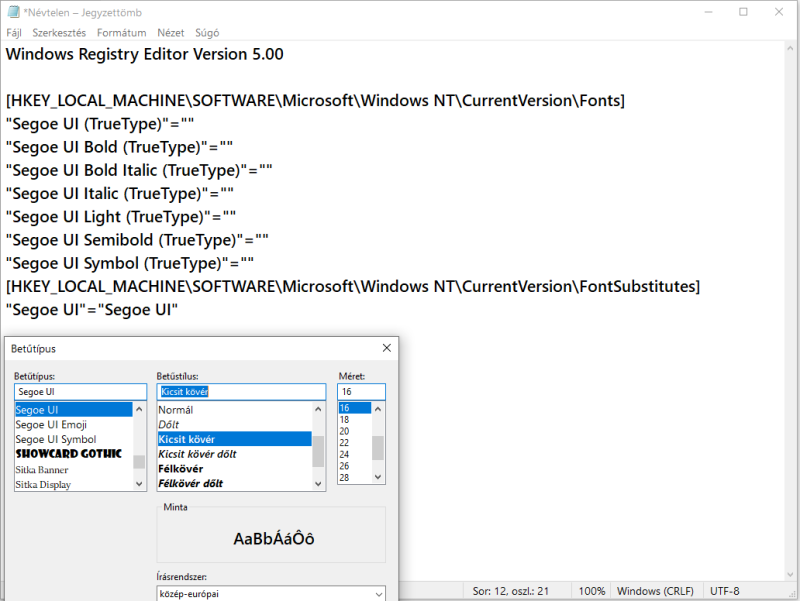
Task: Click the FontSubstitutes registry key line
Action: [x=353, y=286]
